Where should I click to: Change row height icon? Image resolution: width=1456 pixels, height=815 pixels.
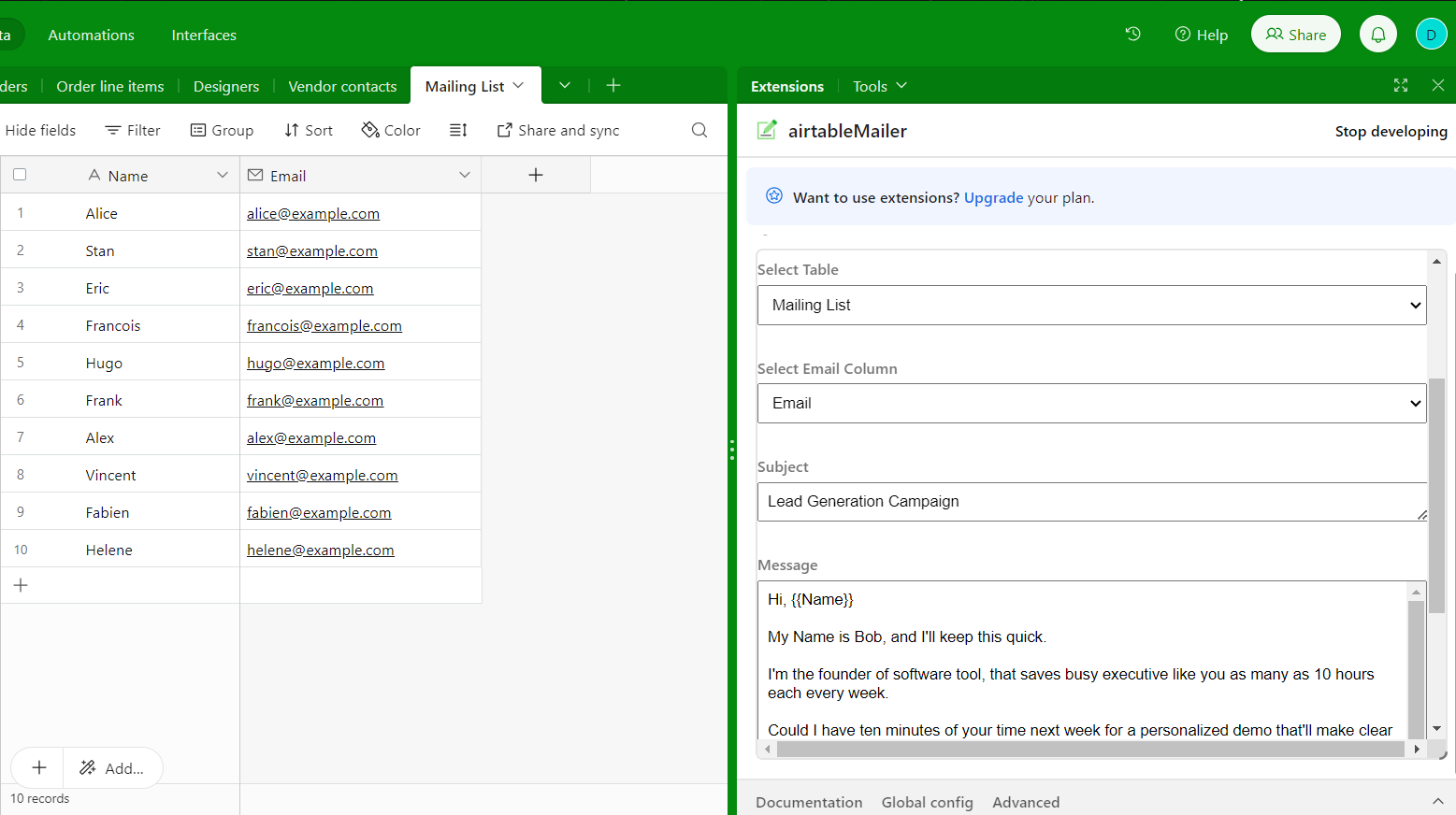coord(458,130)
